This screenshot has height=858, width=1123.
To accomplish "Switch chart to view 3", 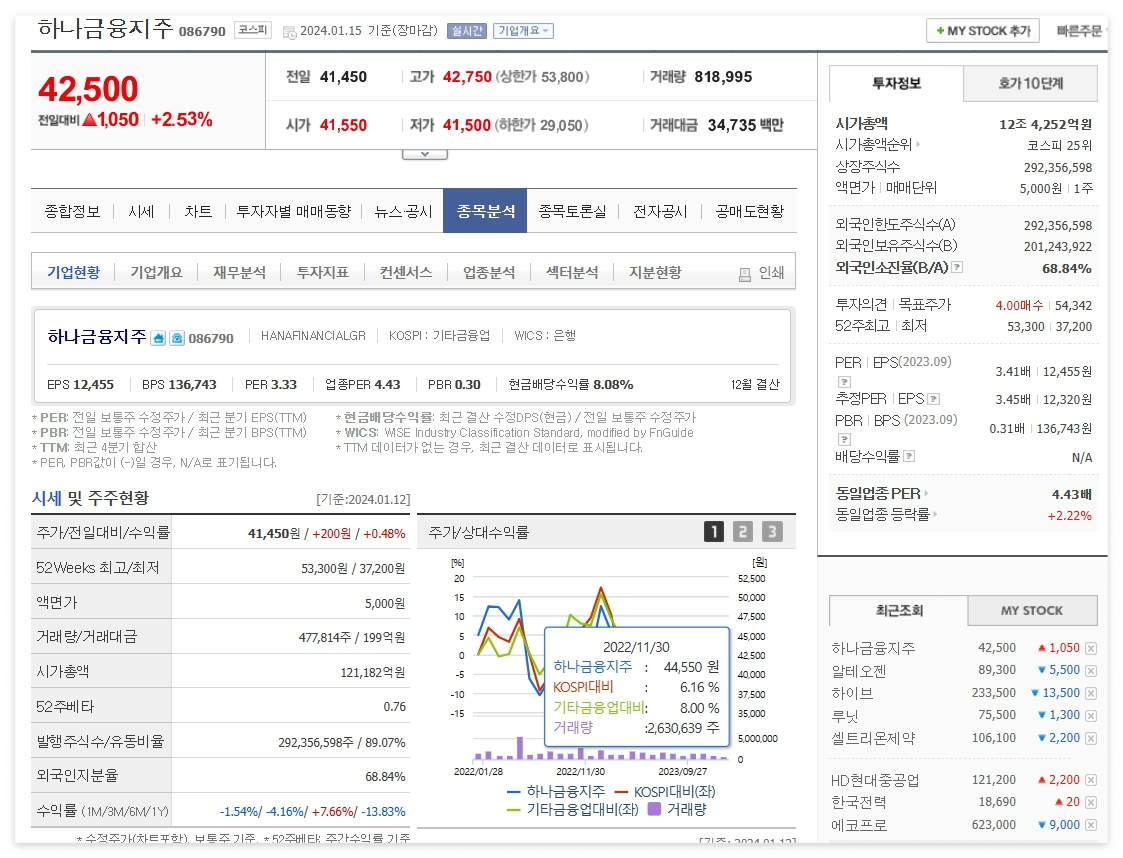I will pyautogui.click(x=771, y=531).
